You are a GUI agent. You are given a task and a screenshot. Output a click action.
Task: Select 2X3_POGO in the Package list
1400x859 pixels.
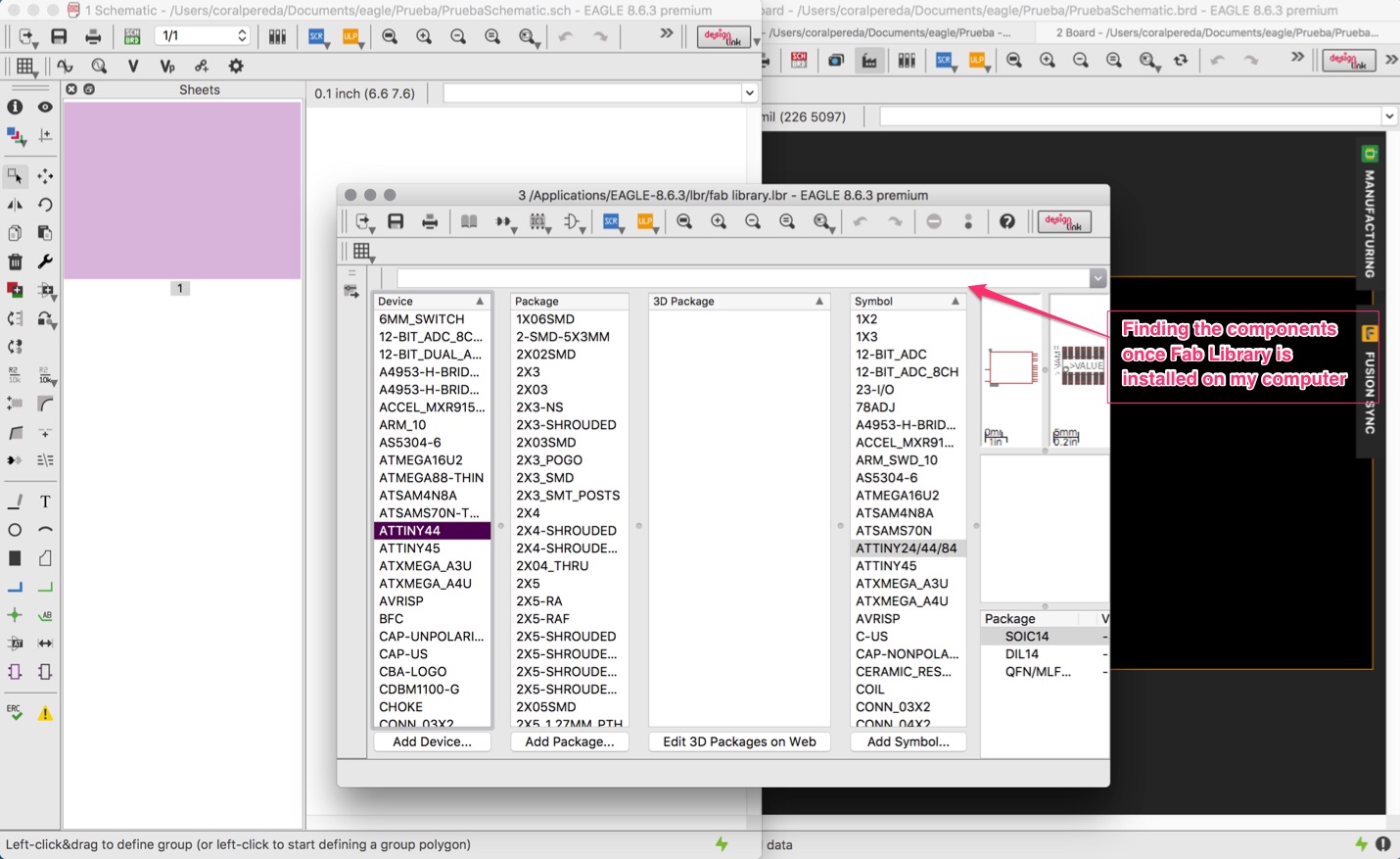click(570, 460)
